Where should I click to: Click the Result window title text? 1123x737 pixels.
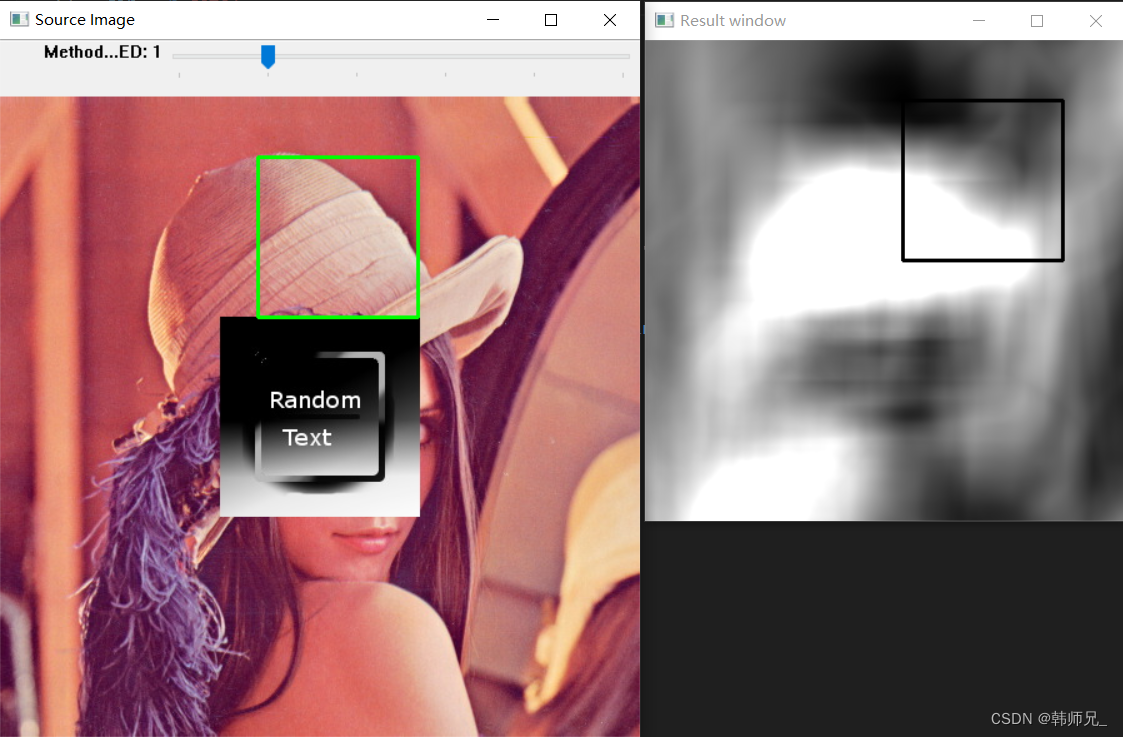coord(731,20)
